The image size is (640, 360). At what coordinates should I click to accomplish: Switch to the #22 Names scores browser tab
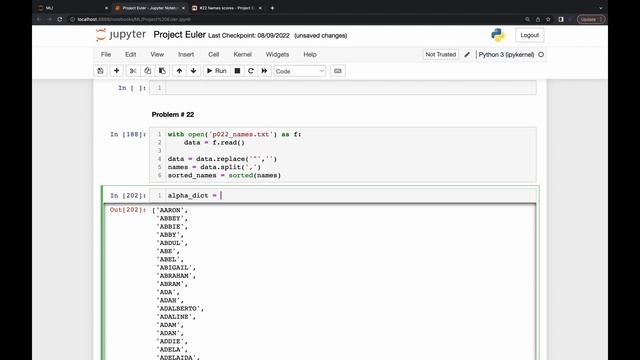pyautogui.click(x=227, y=8)
